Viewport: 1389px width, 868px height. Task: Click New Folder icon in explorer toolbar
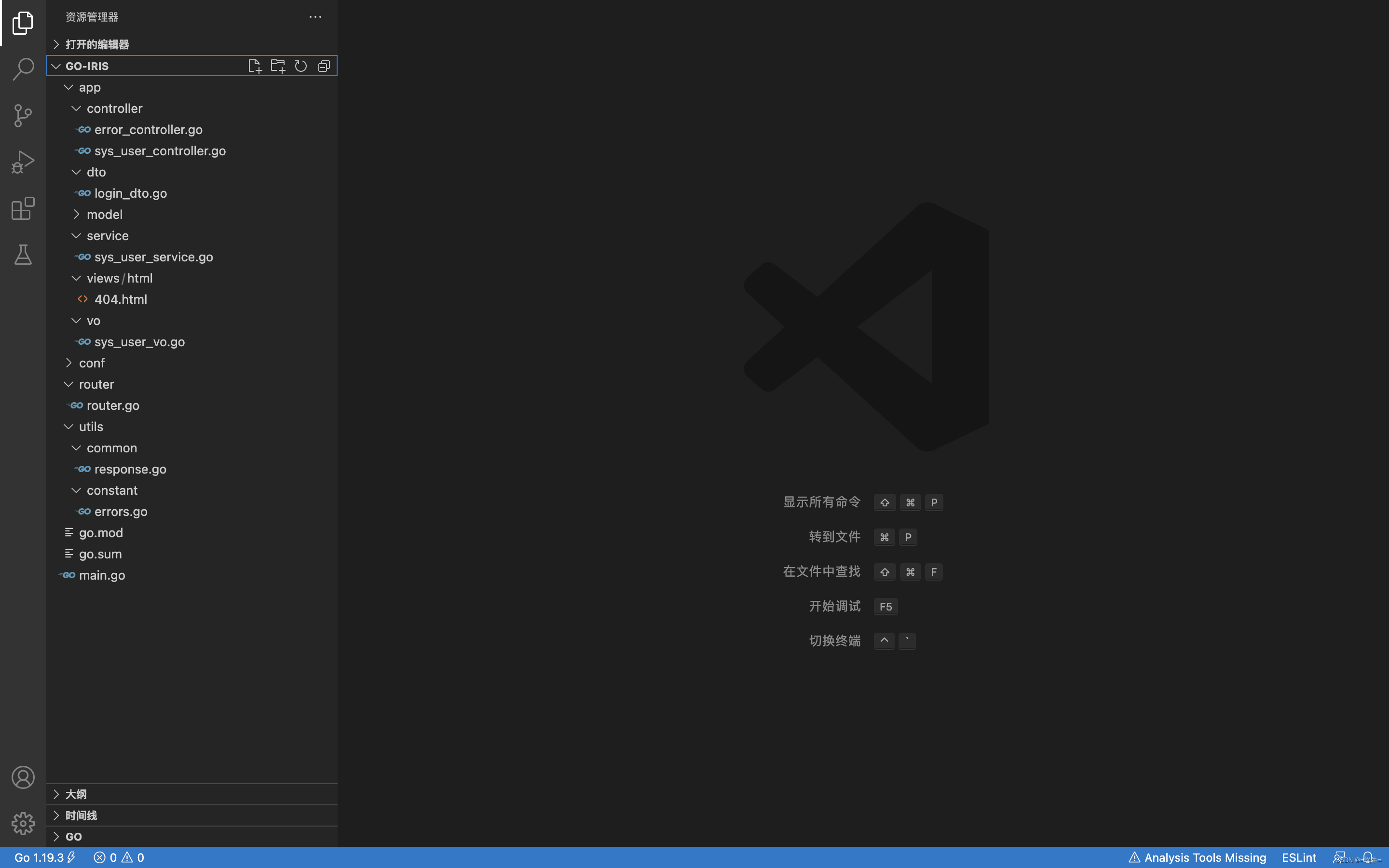click(278, 66)
